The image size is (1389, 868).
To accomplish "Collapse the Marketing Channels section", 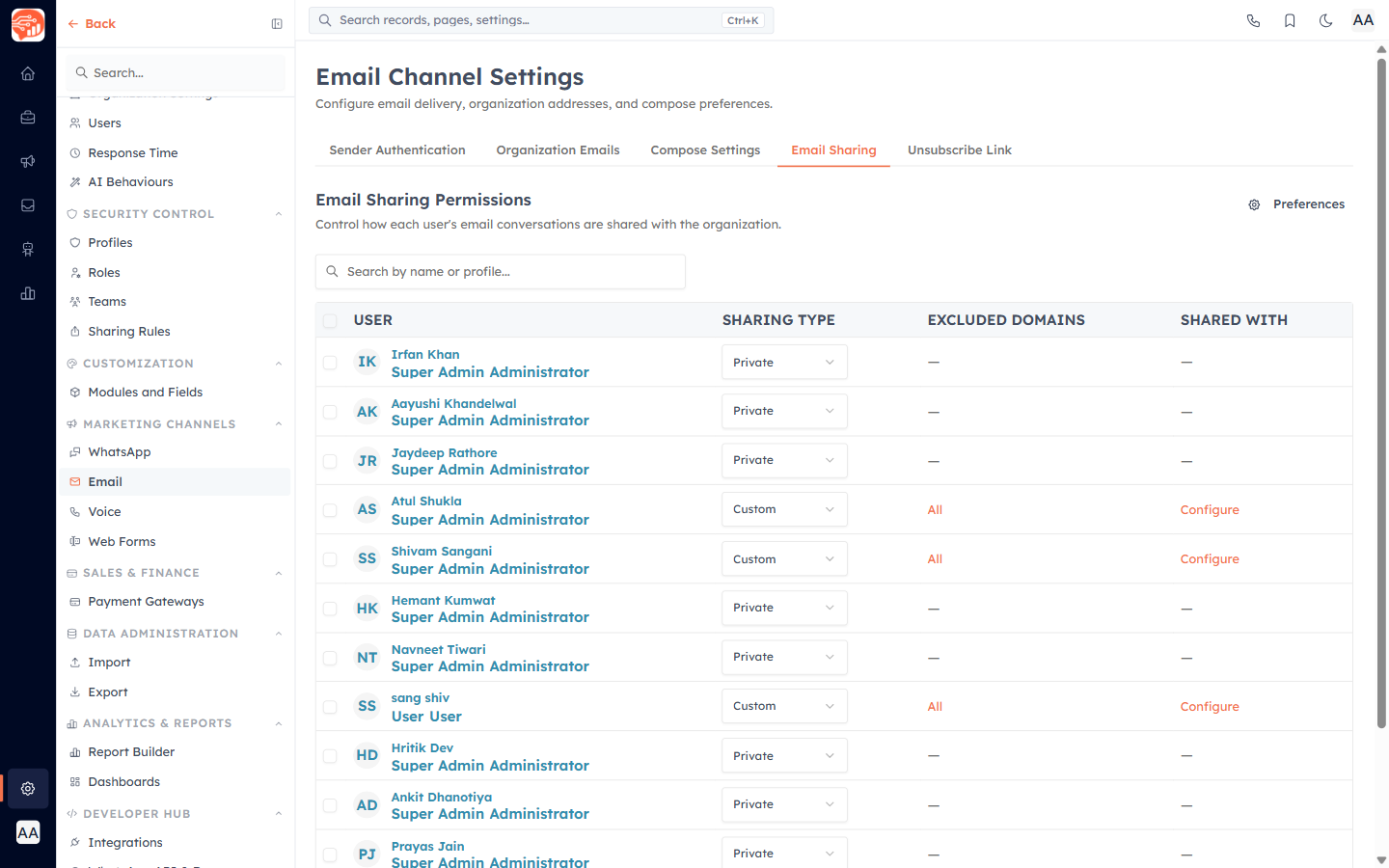I will click(279, 424).
